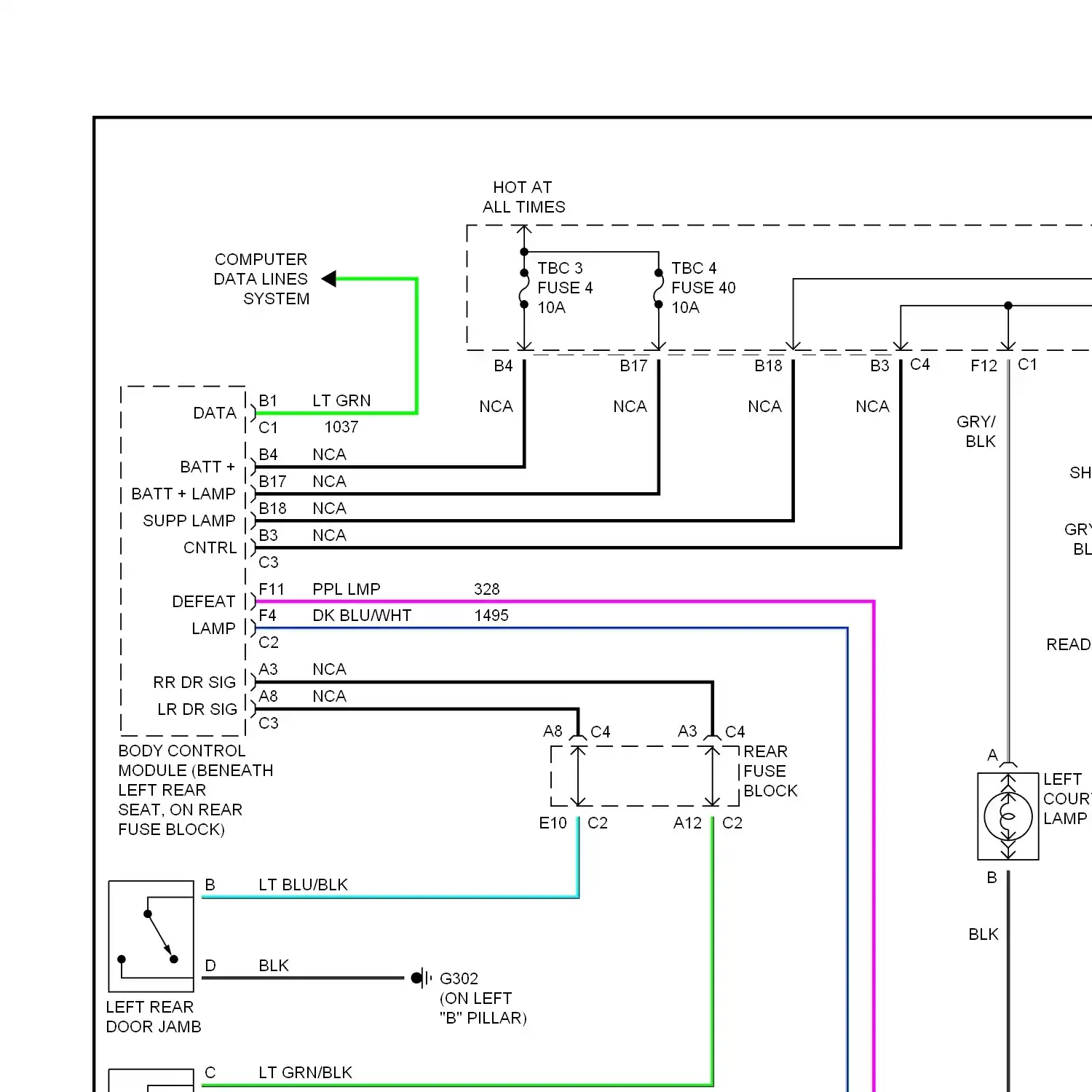Click the 'BLK' label on the door jamb D wire
The width and height of the screenshot is (1092, 1092).
coord(274,965)
